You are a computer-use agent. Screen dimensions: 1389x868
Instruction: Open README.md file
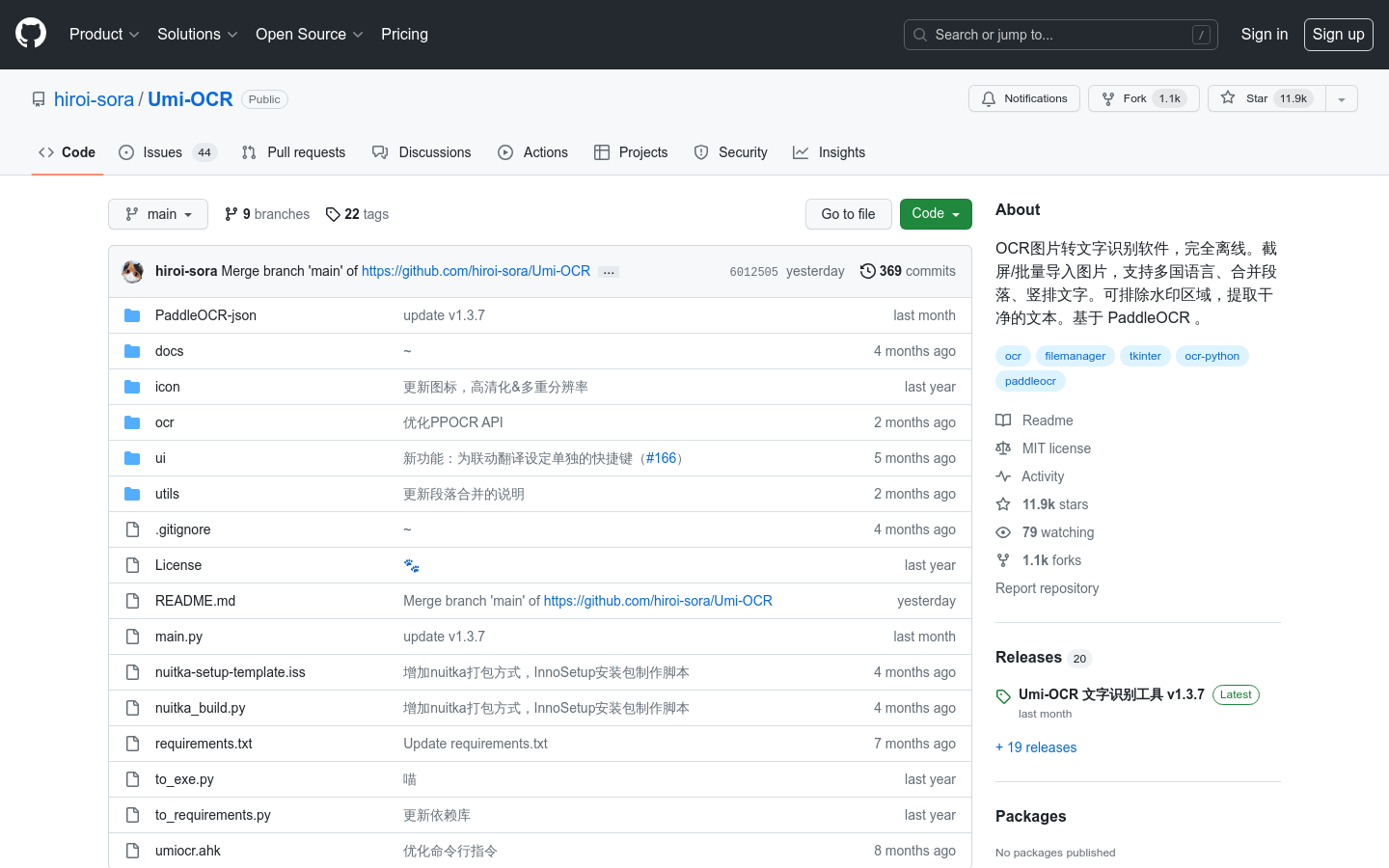click(195, 601)
